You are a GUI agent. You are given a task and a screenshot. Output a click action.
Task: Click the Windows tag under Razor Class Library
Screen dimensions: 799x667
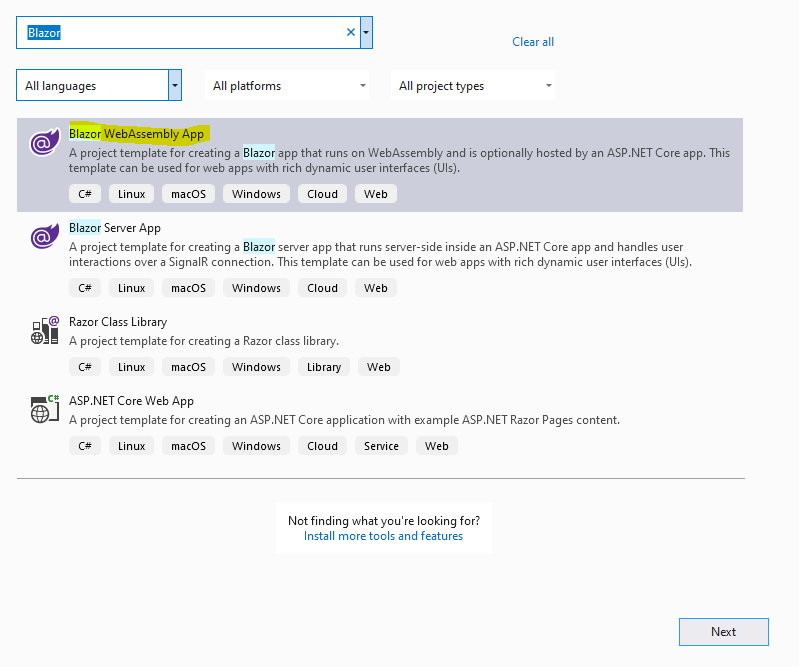[x=256, y=367]
